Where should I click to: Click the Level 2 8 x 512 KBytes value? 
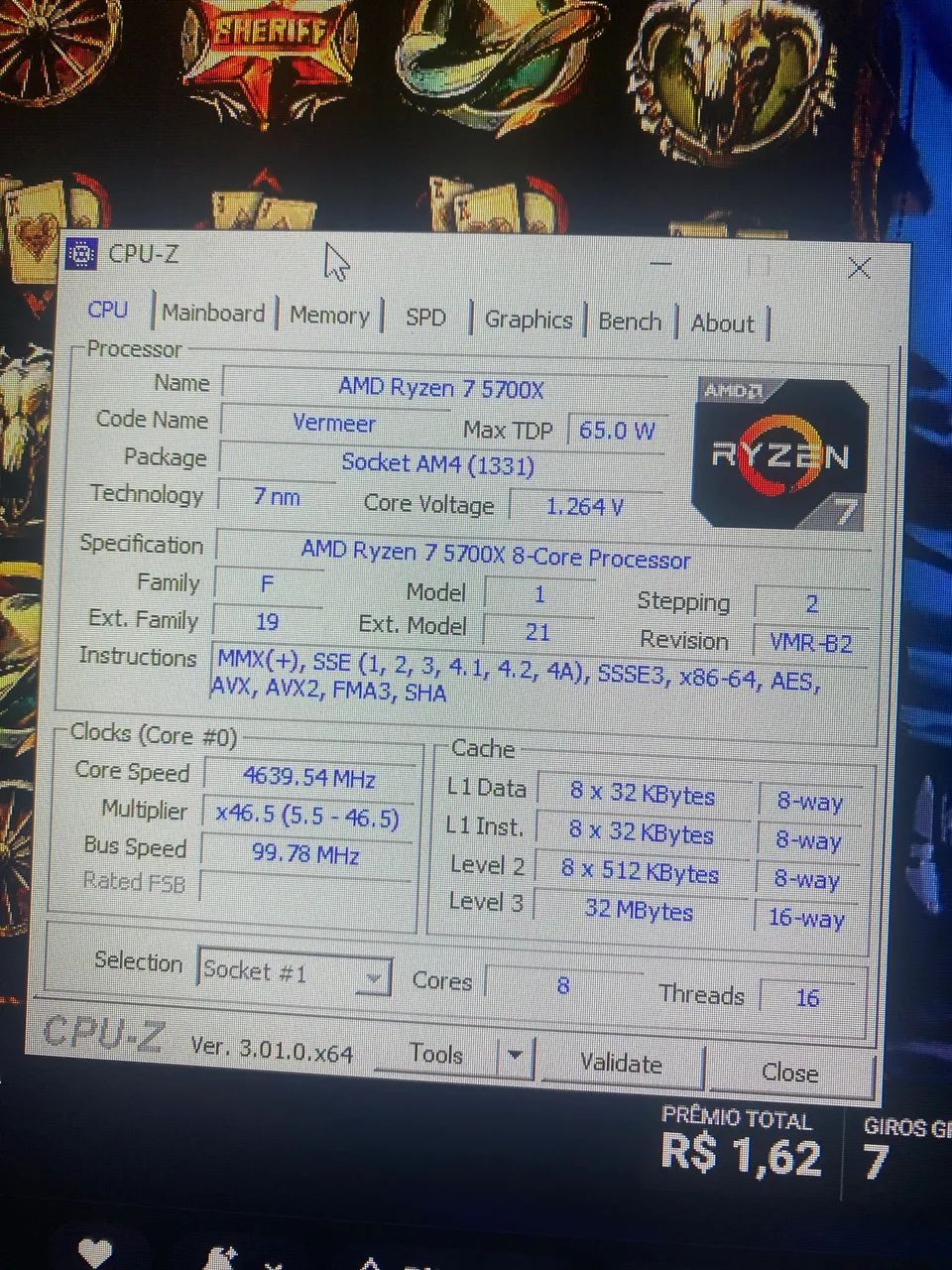[x=640, y=872]
